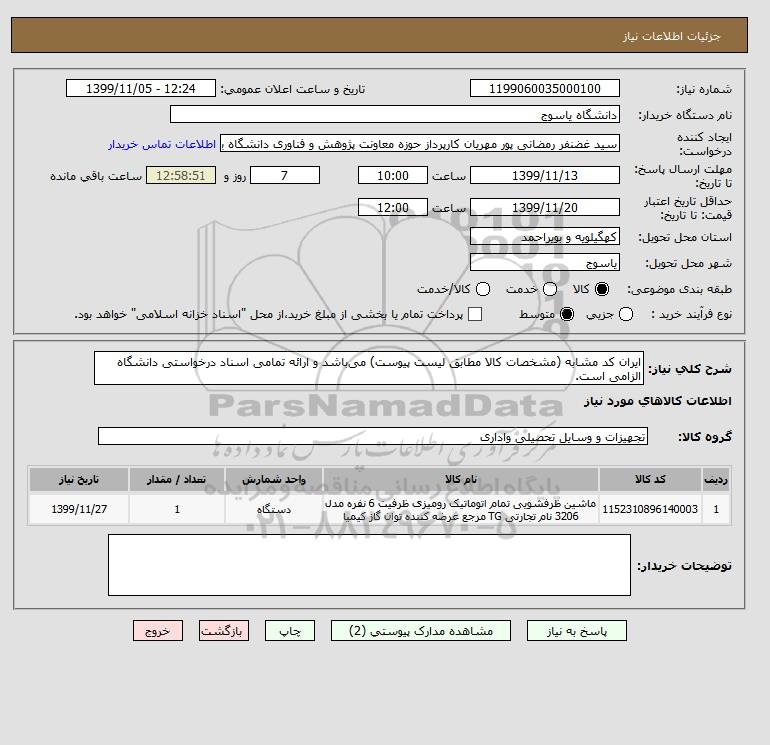Image resolution: width=770 pixels, height=745 pixels.
Task: Click the واحد شمارش column header
Action: coord(274,479)
